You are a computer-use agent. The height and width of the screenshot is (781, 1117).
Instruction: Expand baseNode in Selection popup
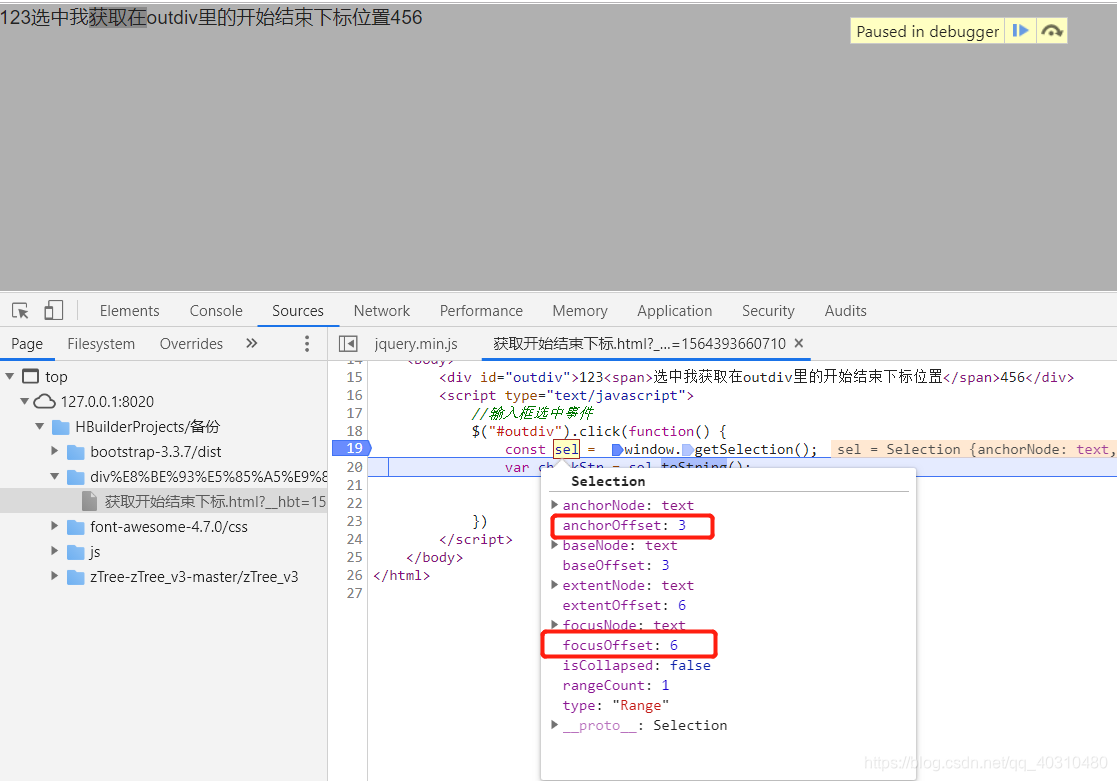click(x=554, y=544)
